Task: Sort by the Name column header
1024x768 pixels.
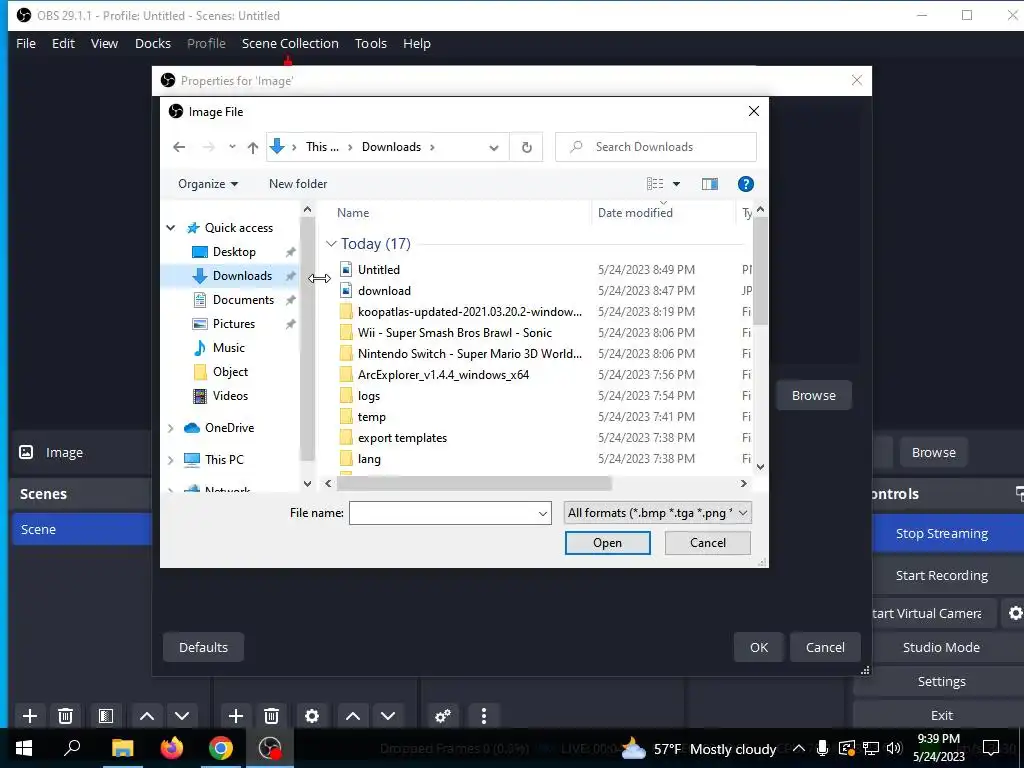Action: tap(353, 213)
